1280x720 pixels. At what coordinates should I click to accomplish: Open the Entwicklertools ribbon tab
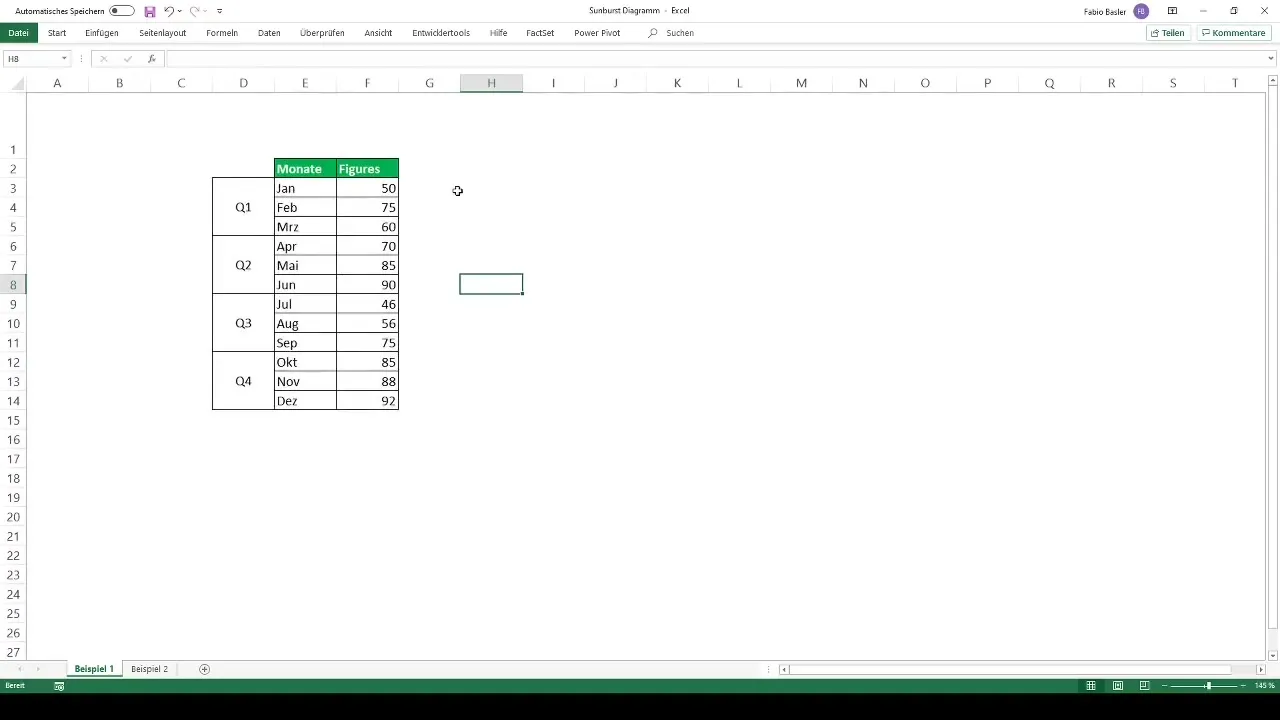click(441, 33)
